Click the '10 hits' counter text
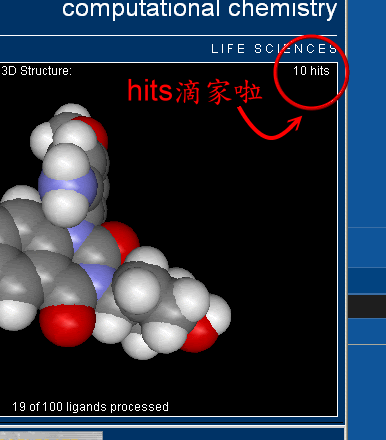386x440 pixels. click(x=311, y=71)
